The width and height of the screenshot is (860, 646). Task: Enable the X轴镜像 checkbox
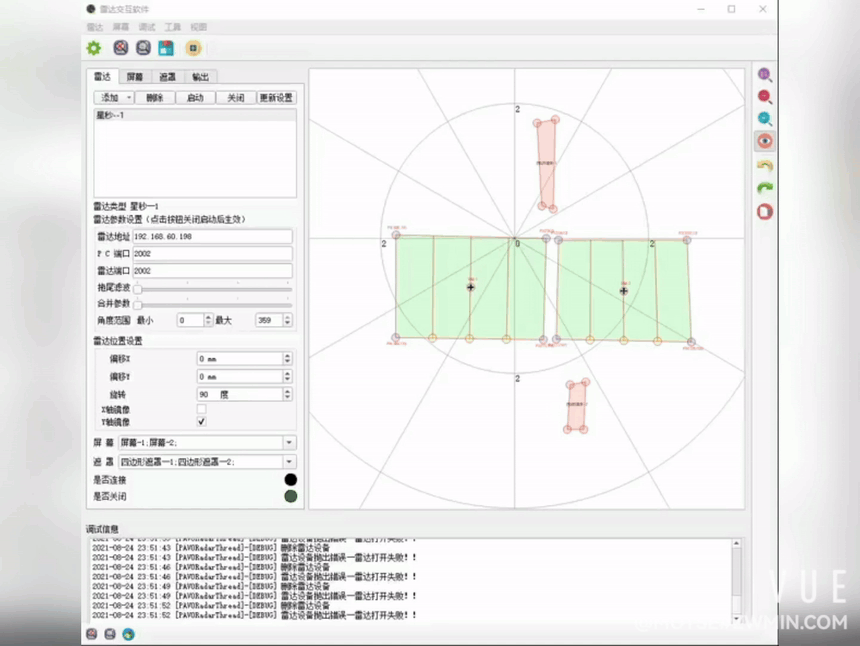(x=201, y=409)
